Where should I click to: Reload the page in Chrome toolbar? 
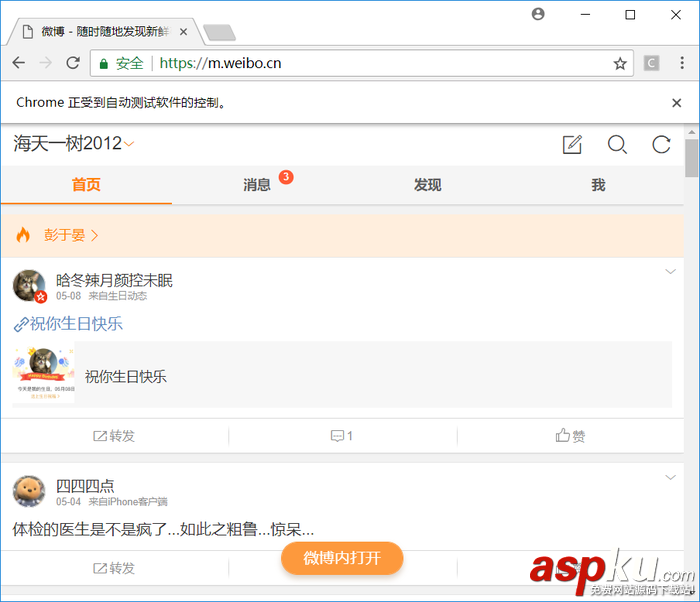tap(73, 63)
